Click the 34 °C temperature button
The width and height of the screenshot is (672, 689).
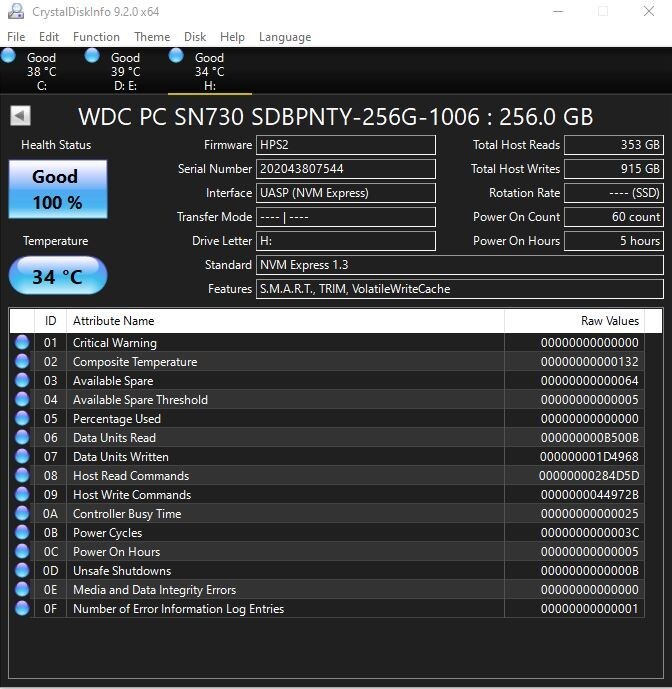point(58,276)
